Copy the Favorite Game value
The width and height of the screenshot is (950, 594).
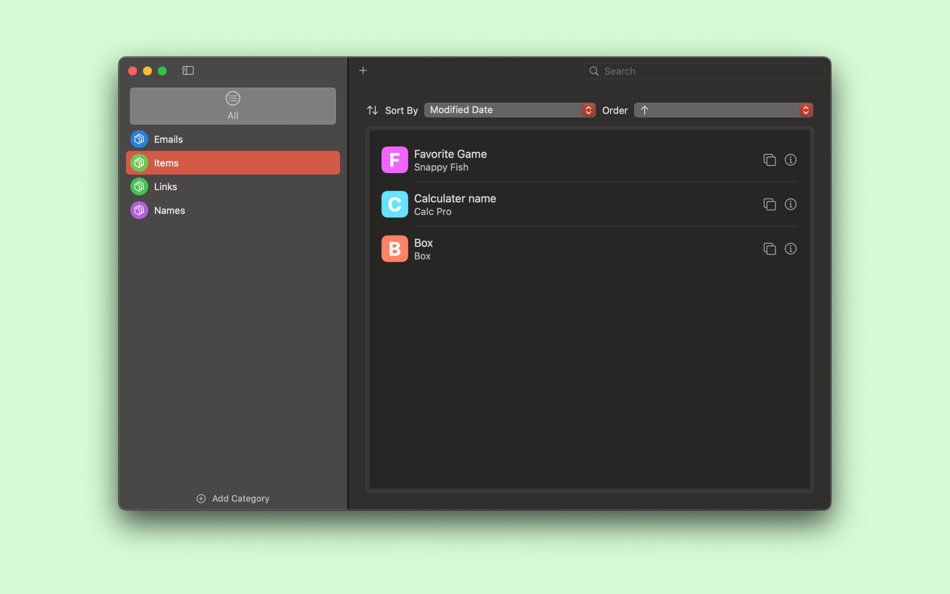click(x=769, y=160)
